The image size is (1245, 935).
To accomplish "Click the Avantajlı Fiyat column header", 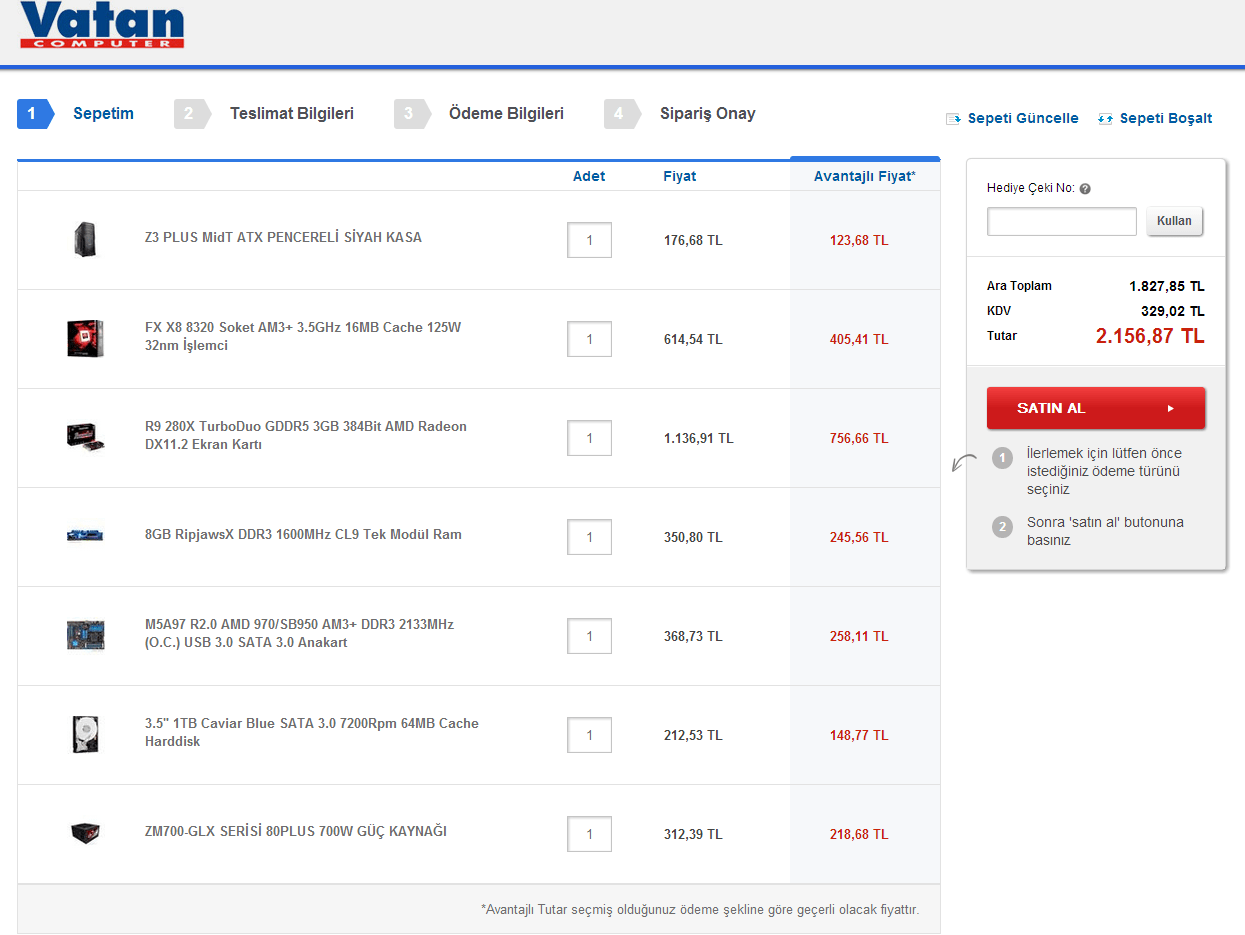I will pos(864,176).
